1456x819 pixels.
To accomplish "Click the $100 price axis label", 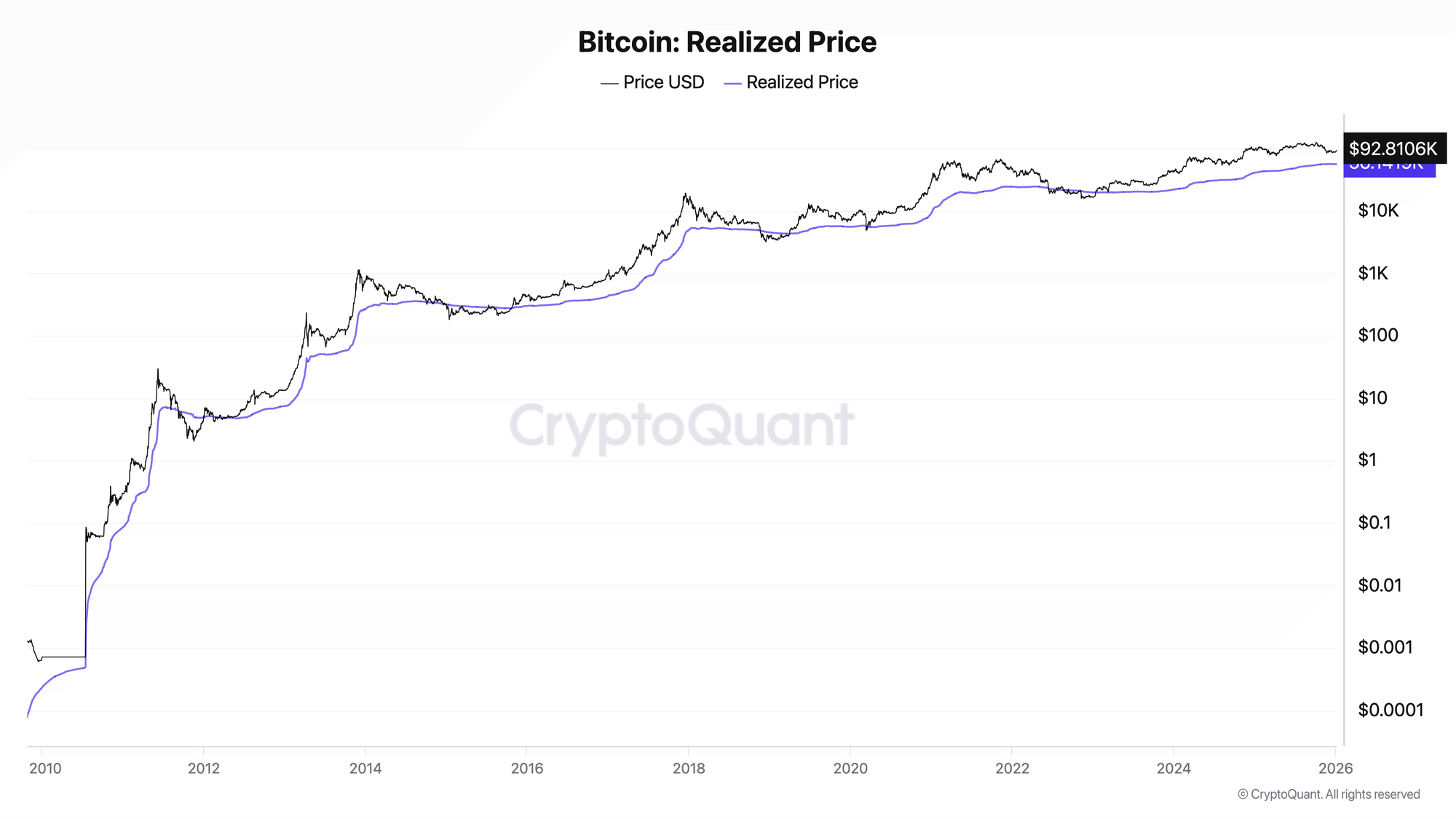I will pos(1378,335).
